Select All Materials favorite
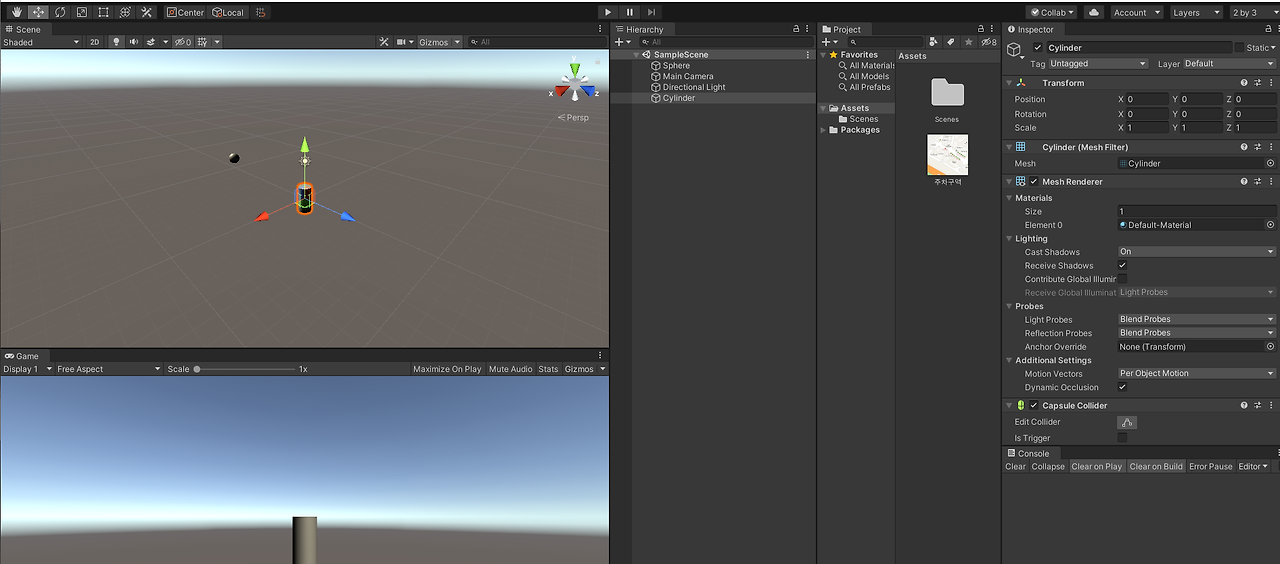This screenshot has width=1280, height=564. pyautogui.click(x=870, y=65)
